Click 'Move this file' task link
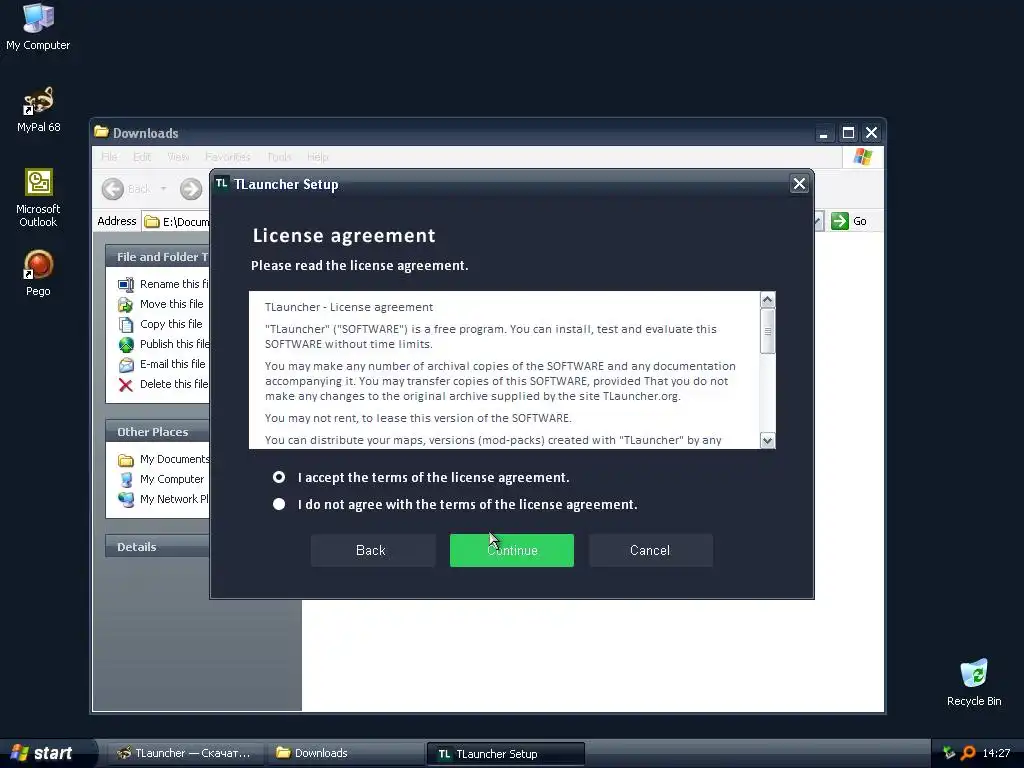The width and height of the screenshot is (1024, 768). pos(172,304)
